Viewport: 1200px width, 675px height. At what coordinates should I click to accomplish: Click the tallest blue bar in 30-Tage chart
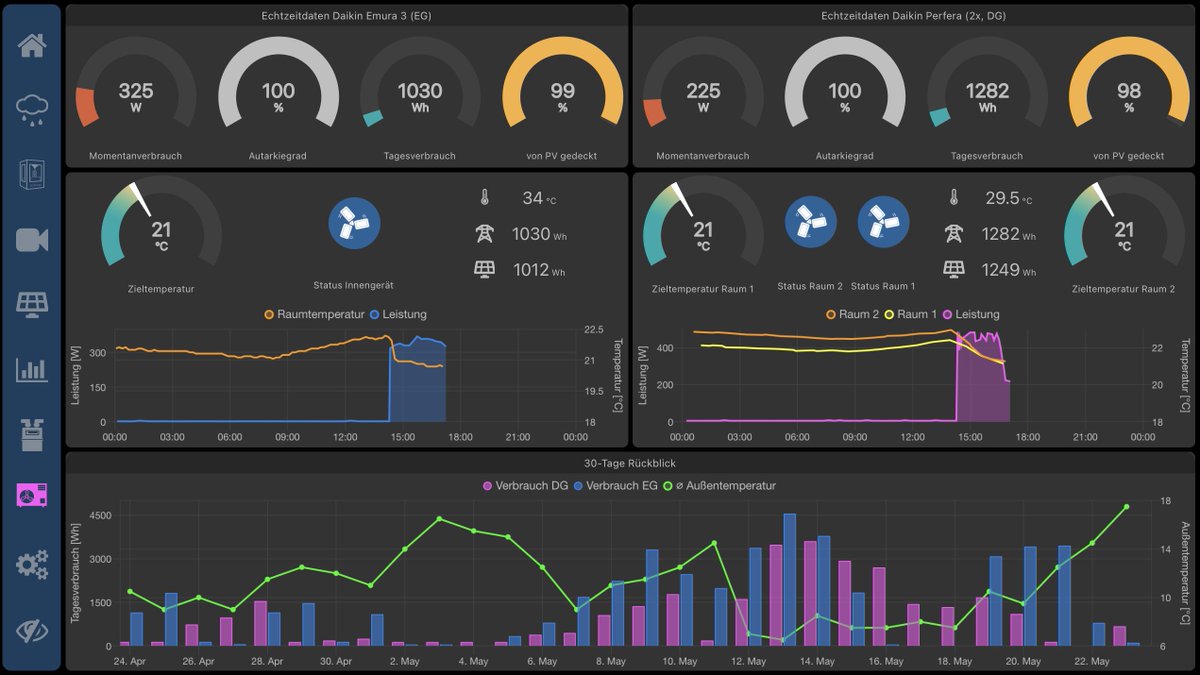pos(790,580)
